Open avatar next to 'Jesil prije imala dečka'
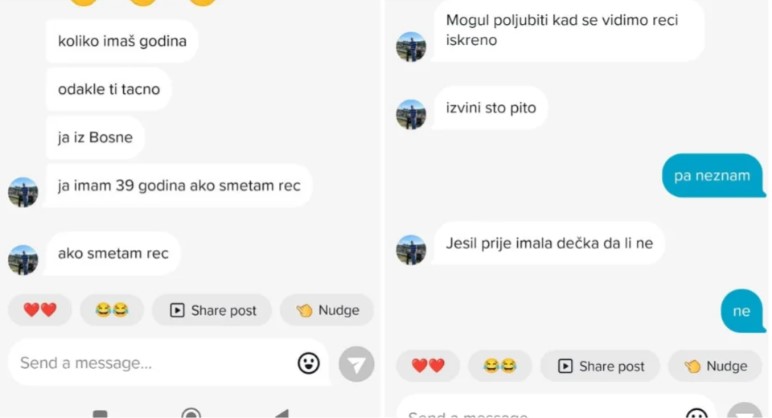Viewport: 772px width, 418px height. pos(411,250)
